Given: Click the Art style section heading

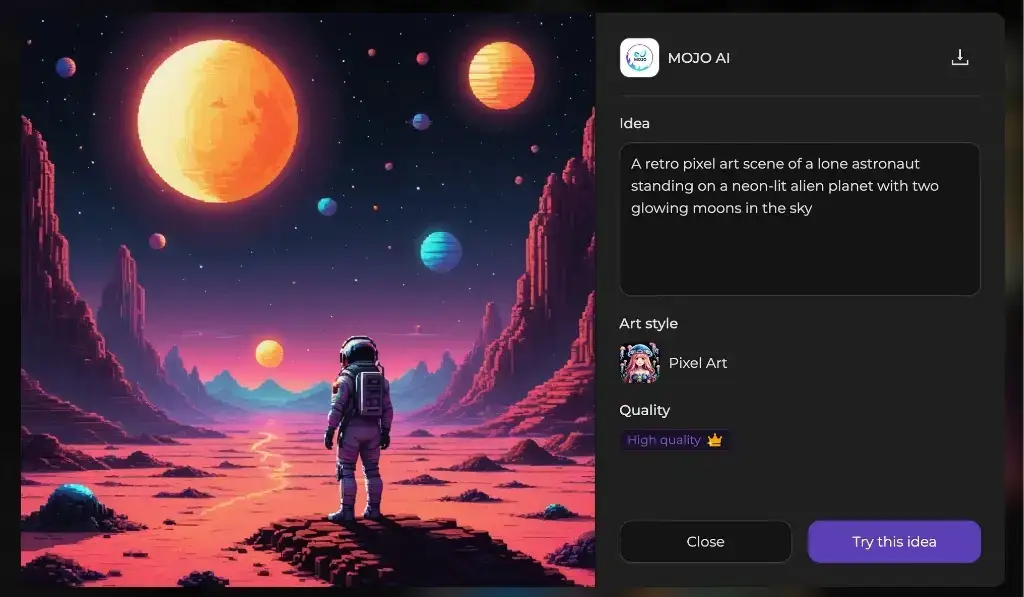Looking at the screenshot, I should [648, 323].
